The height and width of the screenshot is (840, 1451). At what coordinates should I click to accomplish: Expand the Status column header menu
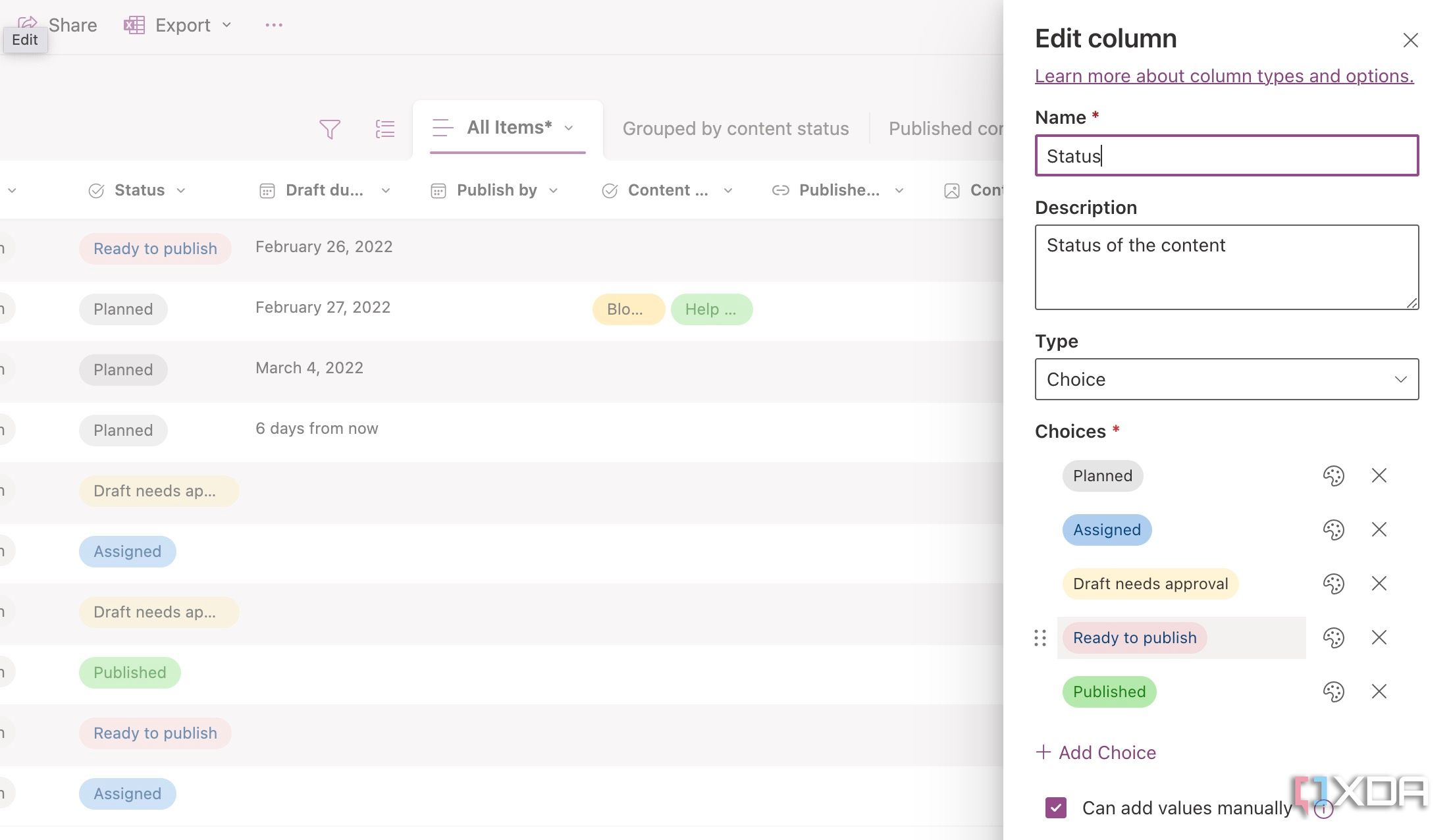(182, 190)
